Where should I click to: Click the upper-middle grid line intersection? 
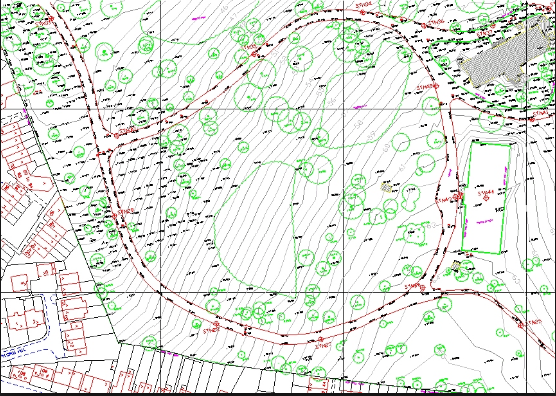(x=343, y=109)
